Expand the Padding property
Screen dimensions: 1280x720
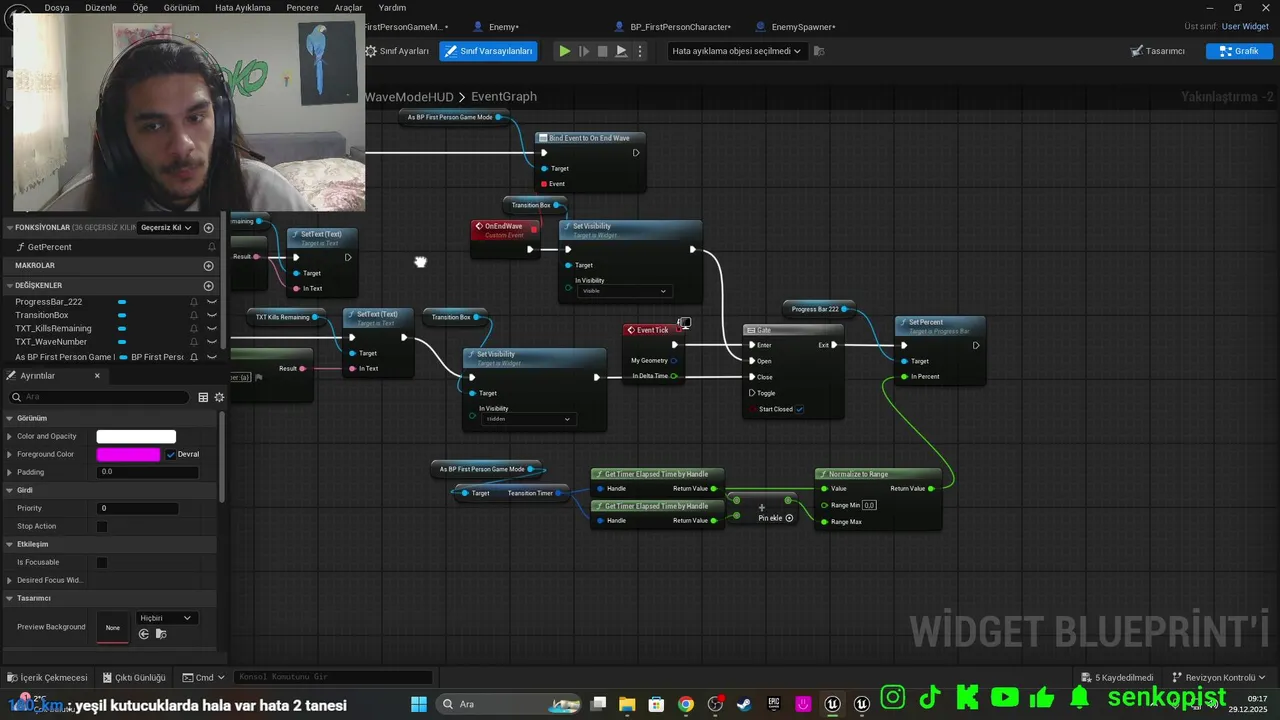pos(10,472)
